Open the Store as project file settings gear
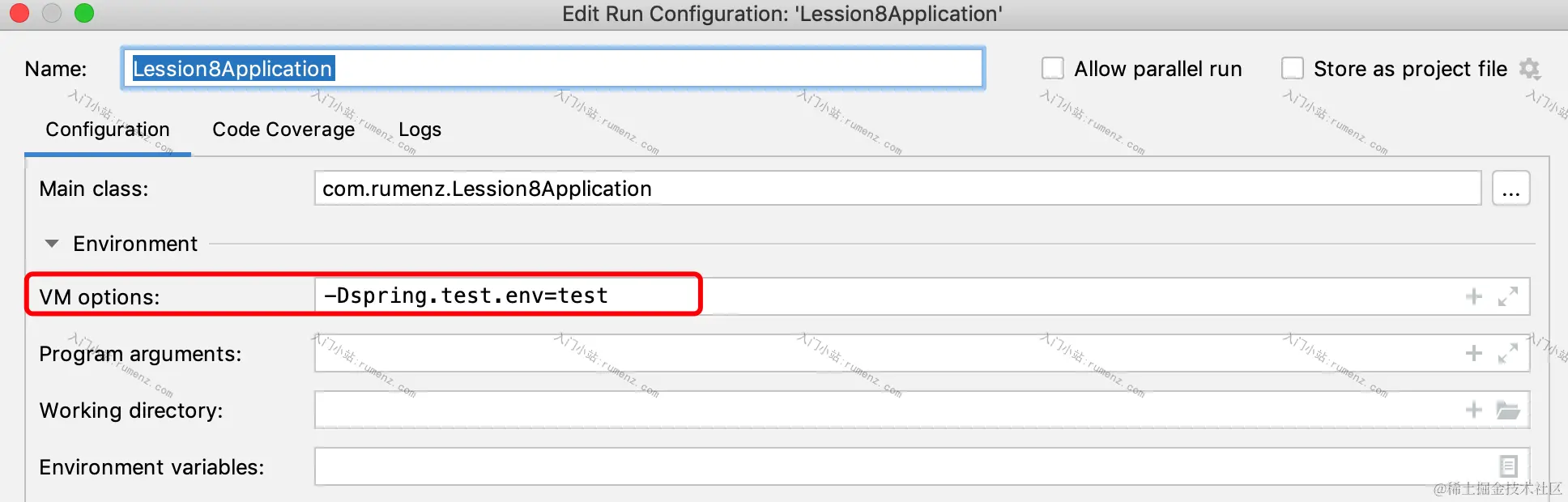This screenshot has width=1568, height=502. tap(1529, 69)
